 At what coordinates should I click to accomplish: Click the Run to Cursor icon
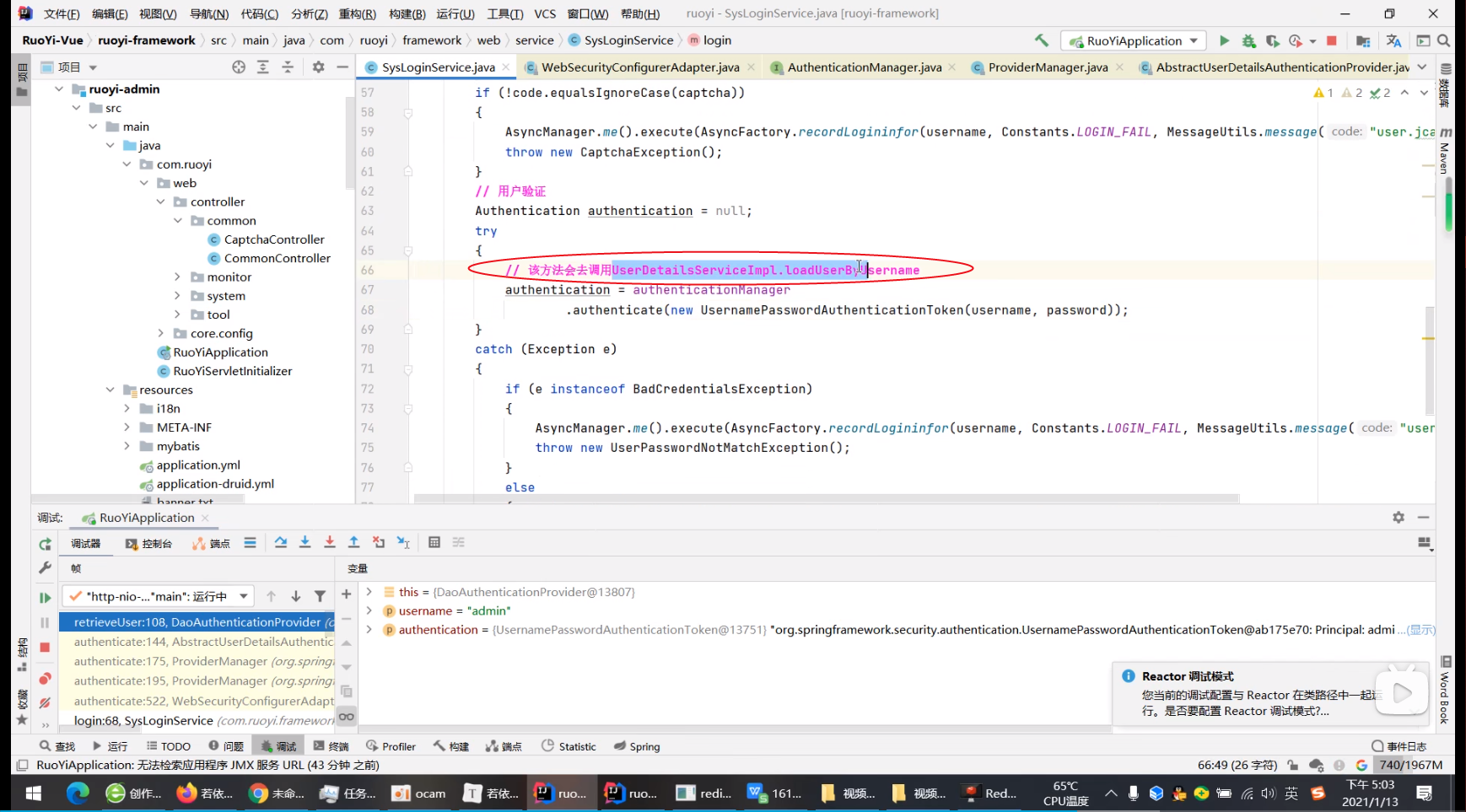(x=403, y=542)
